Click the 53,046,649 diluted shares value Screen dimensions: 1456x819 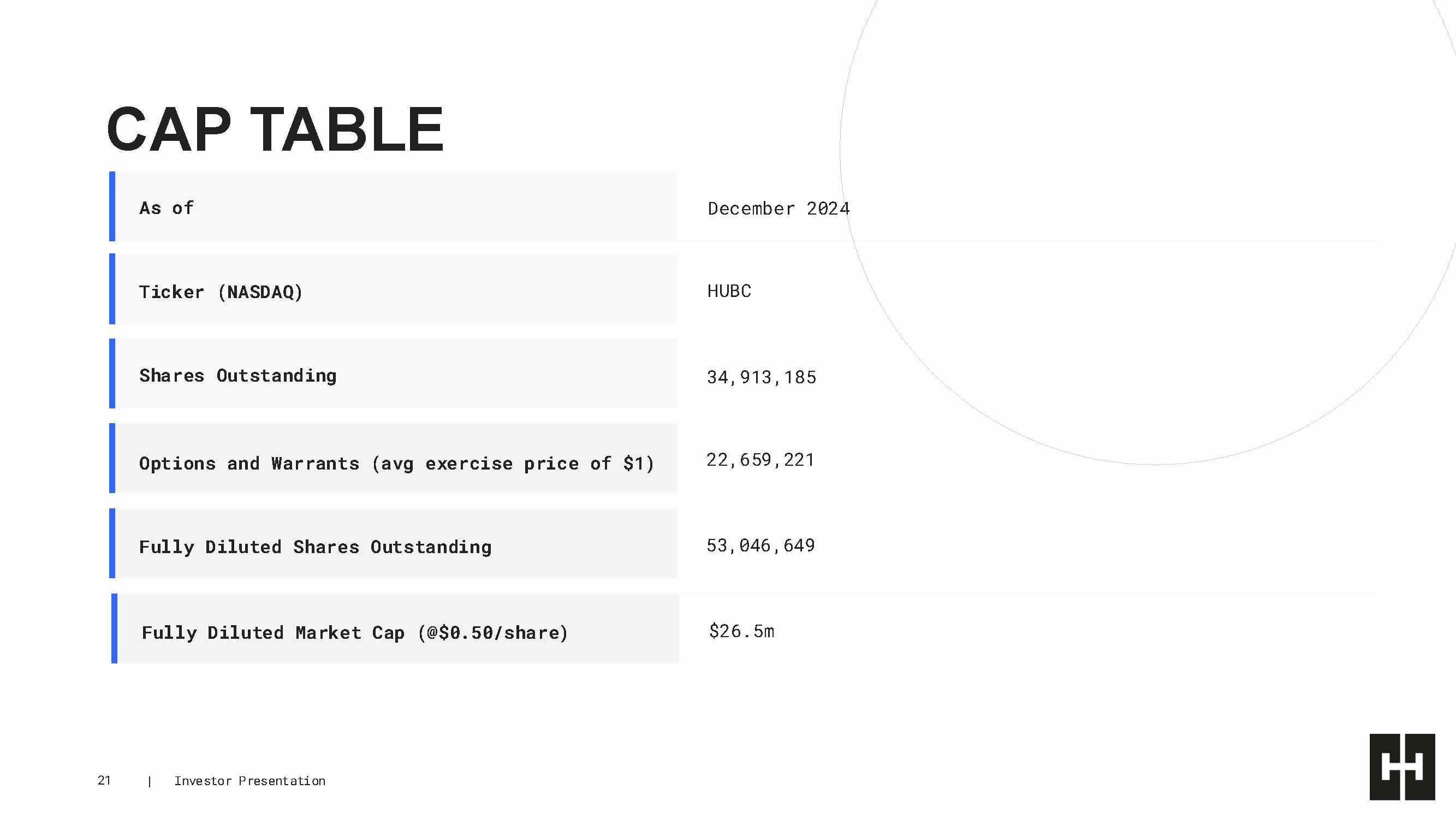point(760,545)
